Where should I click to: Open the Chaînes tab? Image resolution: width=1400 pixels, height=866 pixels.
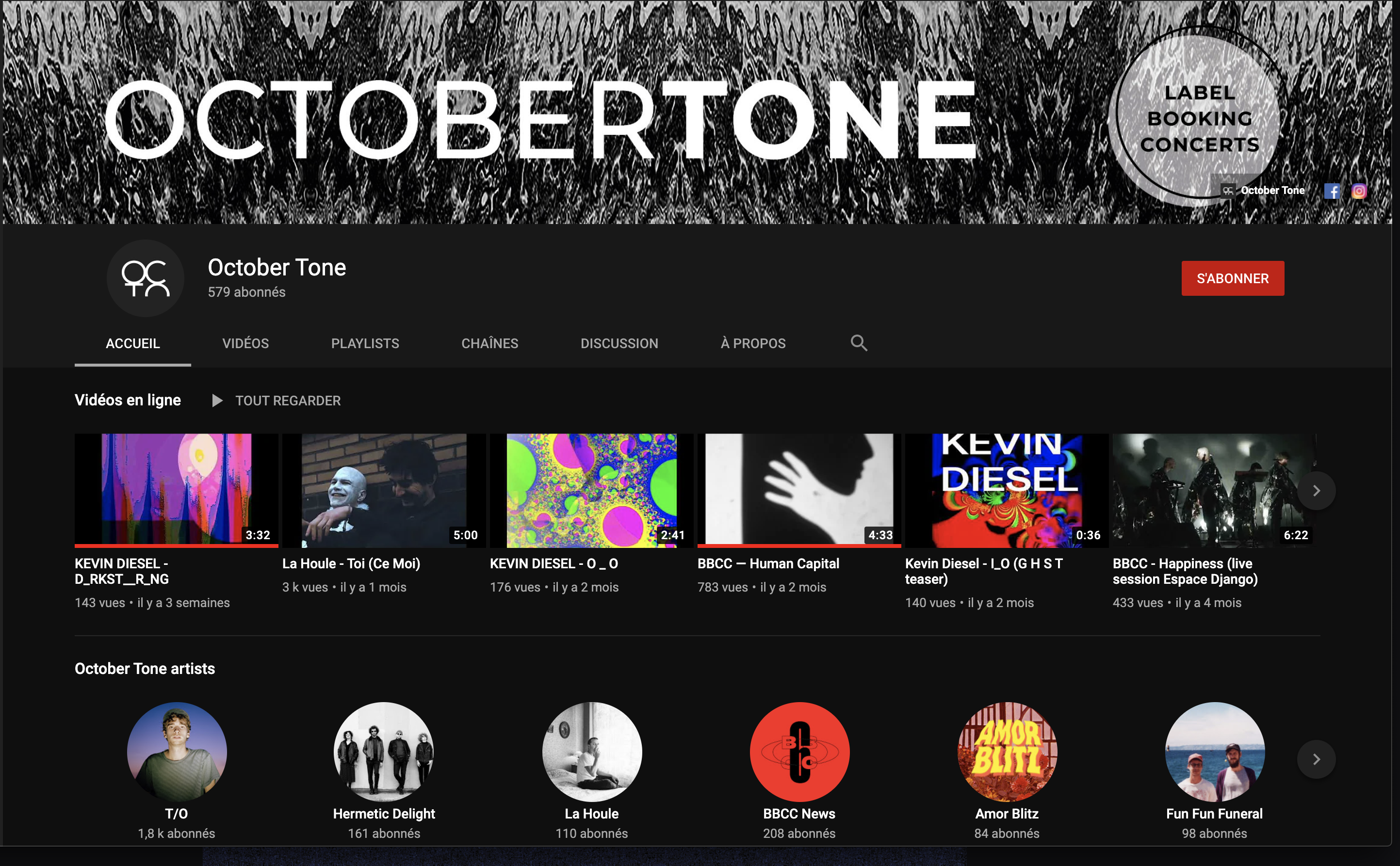(490, 343)
